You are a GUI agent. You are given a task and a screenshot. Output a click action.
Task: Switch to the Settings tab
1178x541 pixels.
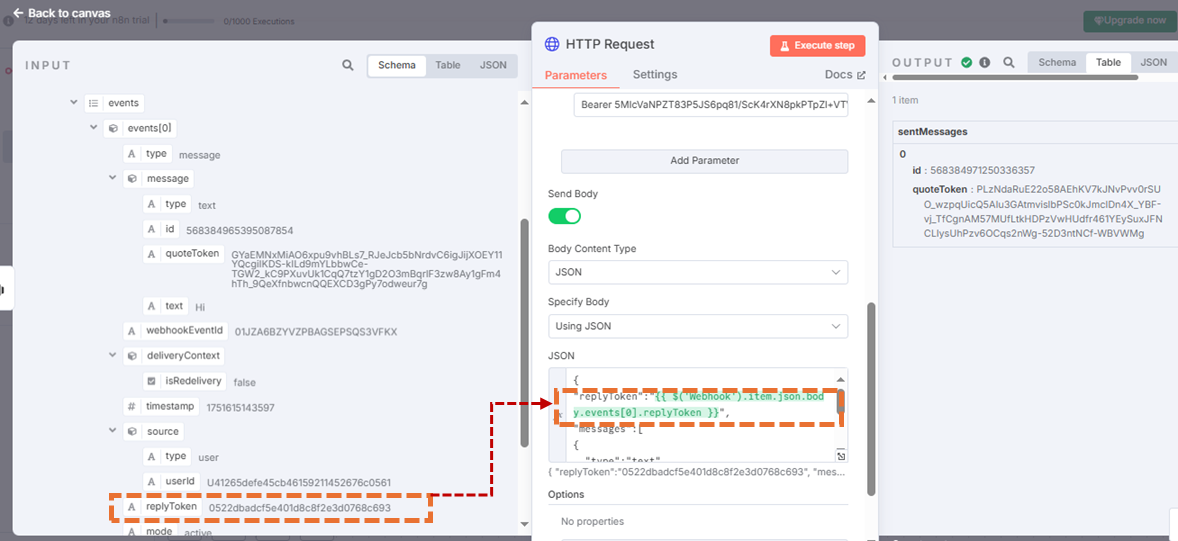pyautogui.click(x=654, y=74)
